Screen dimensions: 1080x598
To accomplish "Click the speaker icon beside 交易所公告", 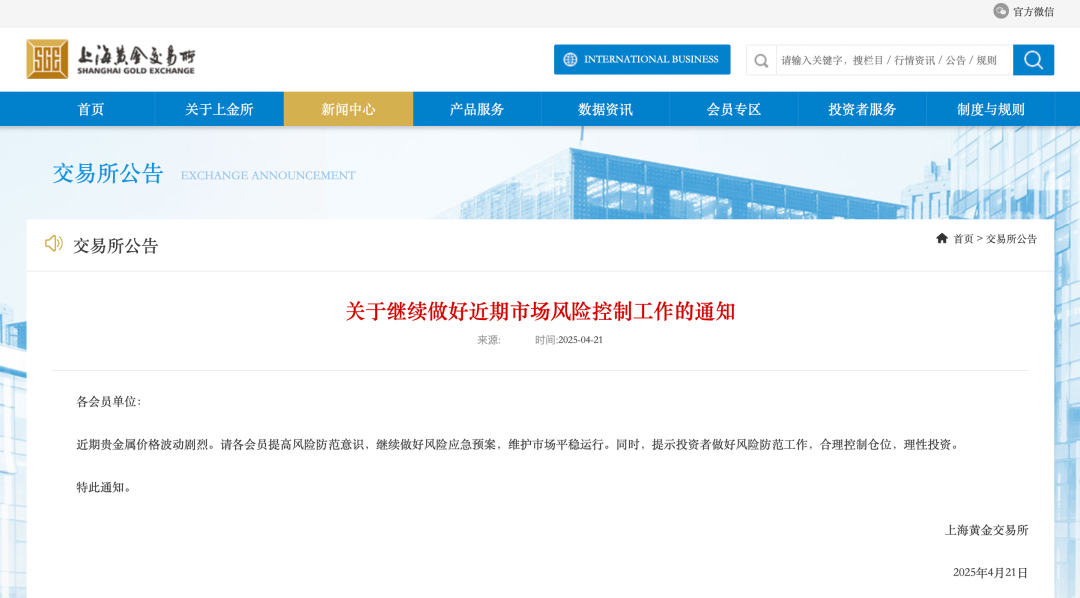I will tap(54, 244).
